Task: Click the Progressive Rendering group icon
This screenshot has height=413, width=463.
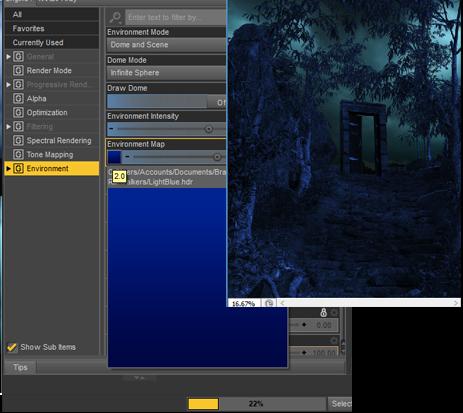Action: (x=18, y=85)
